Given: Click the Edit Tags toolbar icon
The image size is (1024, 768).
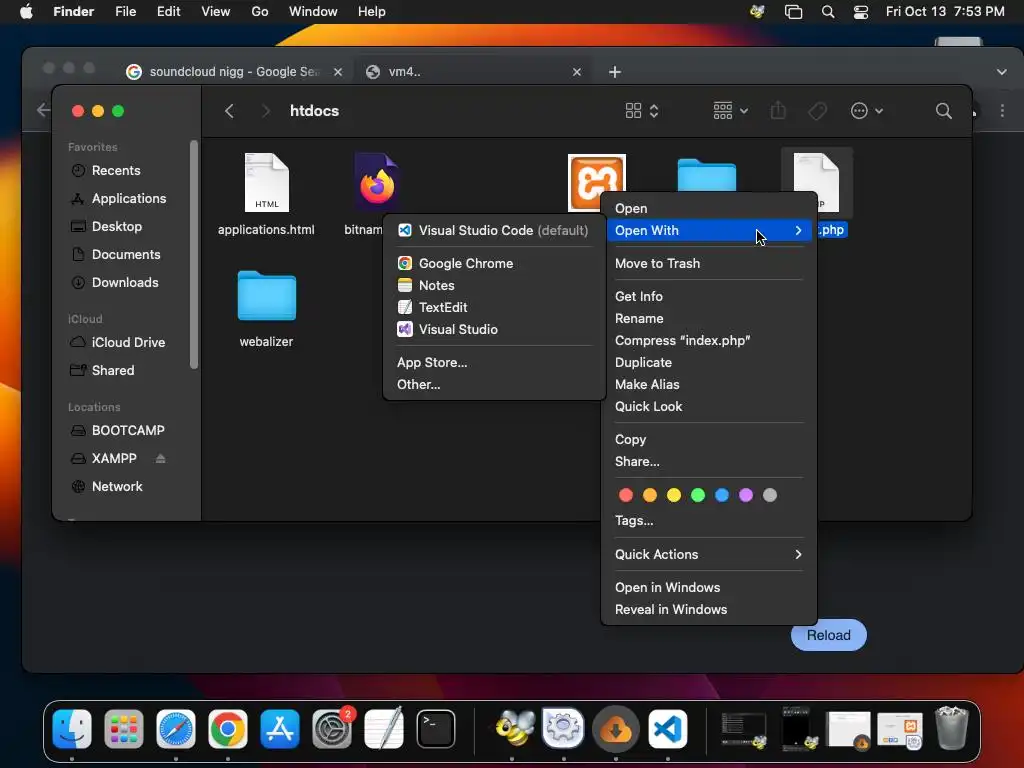Looking at the screenshot, I should (x=818, y=111).
